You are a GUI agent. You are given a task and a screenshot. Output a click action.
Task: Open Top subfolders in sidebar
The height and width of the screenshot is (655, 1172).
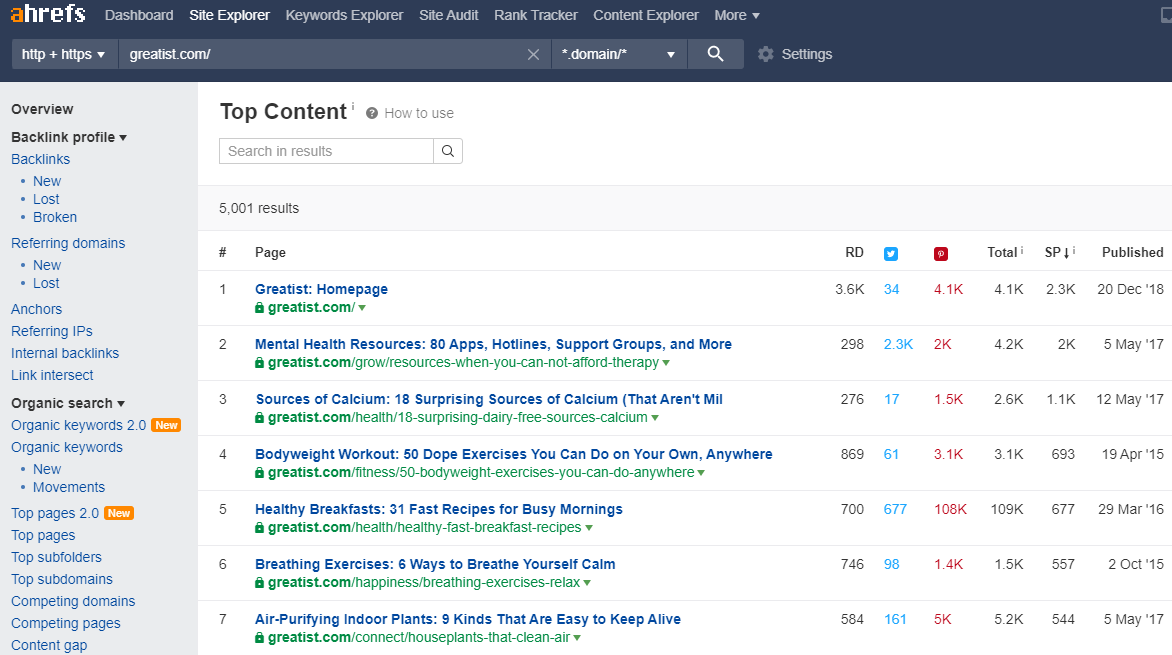click(x=56, y=557)
